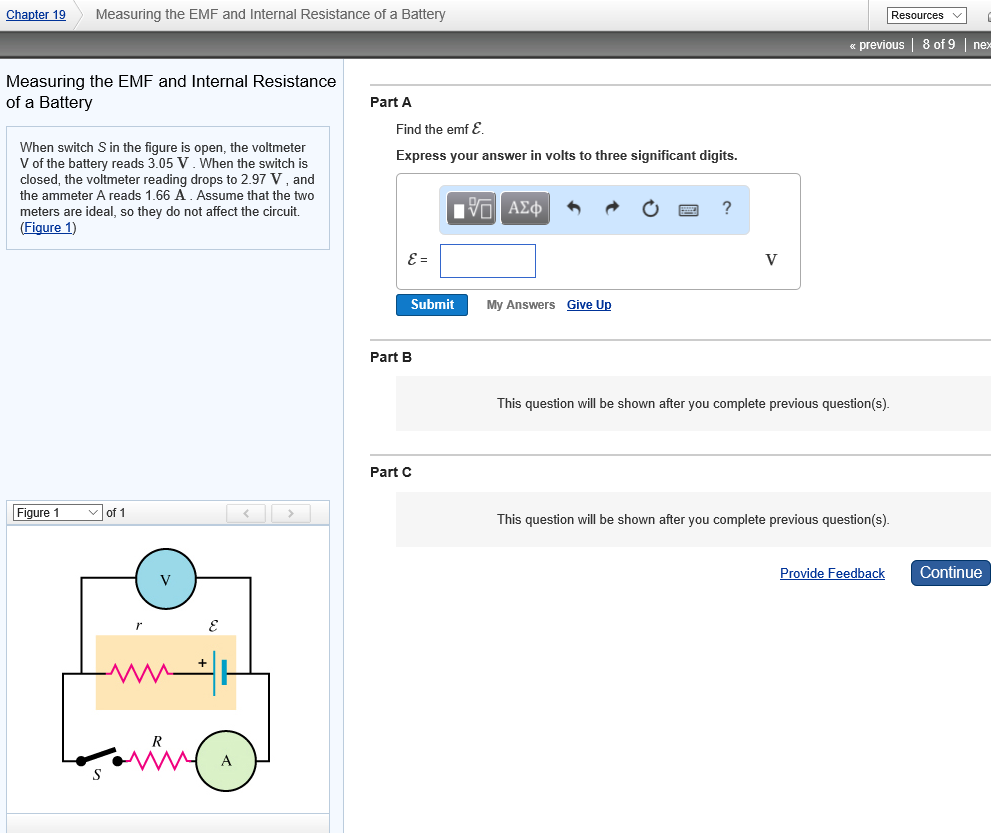This screenshot has width=991, height=833.
Task: Click the Continue button
Action: click(x=949, y=572)
